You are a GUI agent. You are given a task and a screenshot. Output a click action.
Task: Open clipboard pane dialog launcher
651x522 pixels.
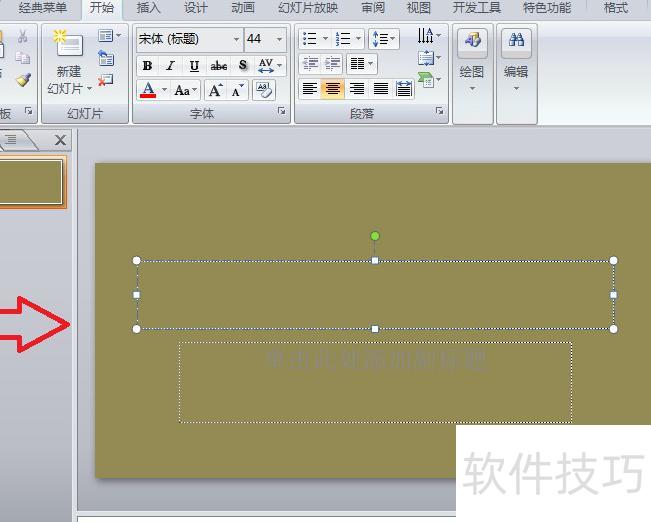pos(28,110)
